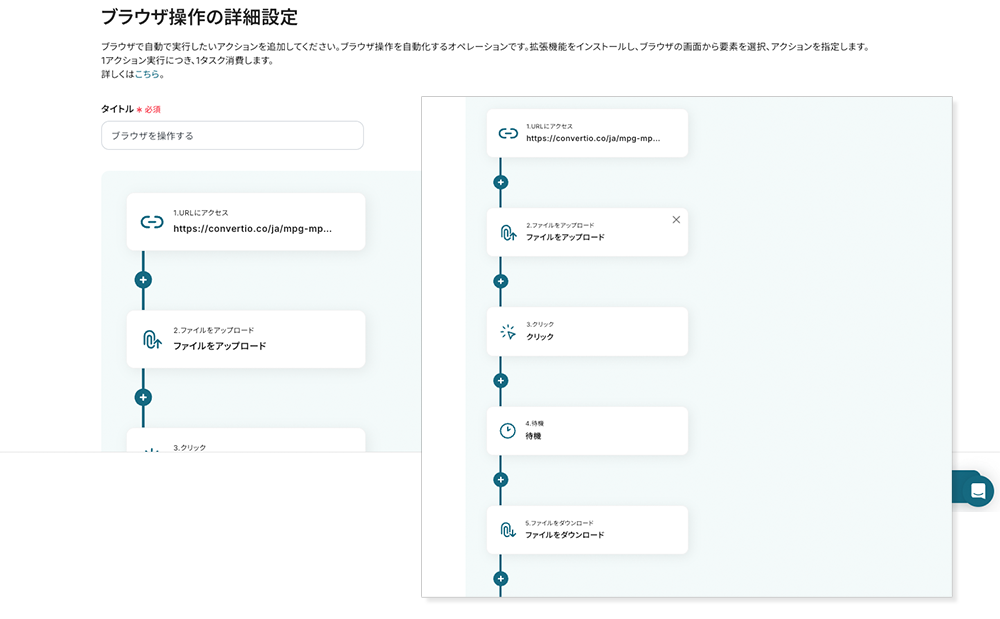Click upload clip icon in overlay panel
This screenshot has width=1000, height=619.
click(508, 233)
